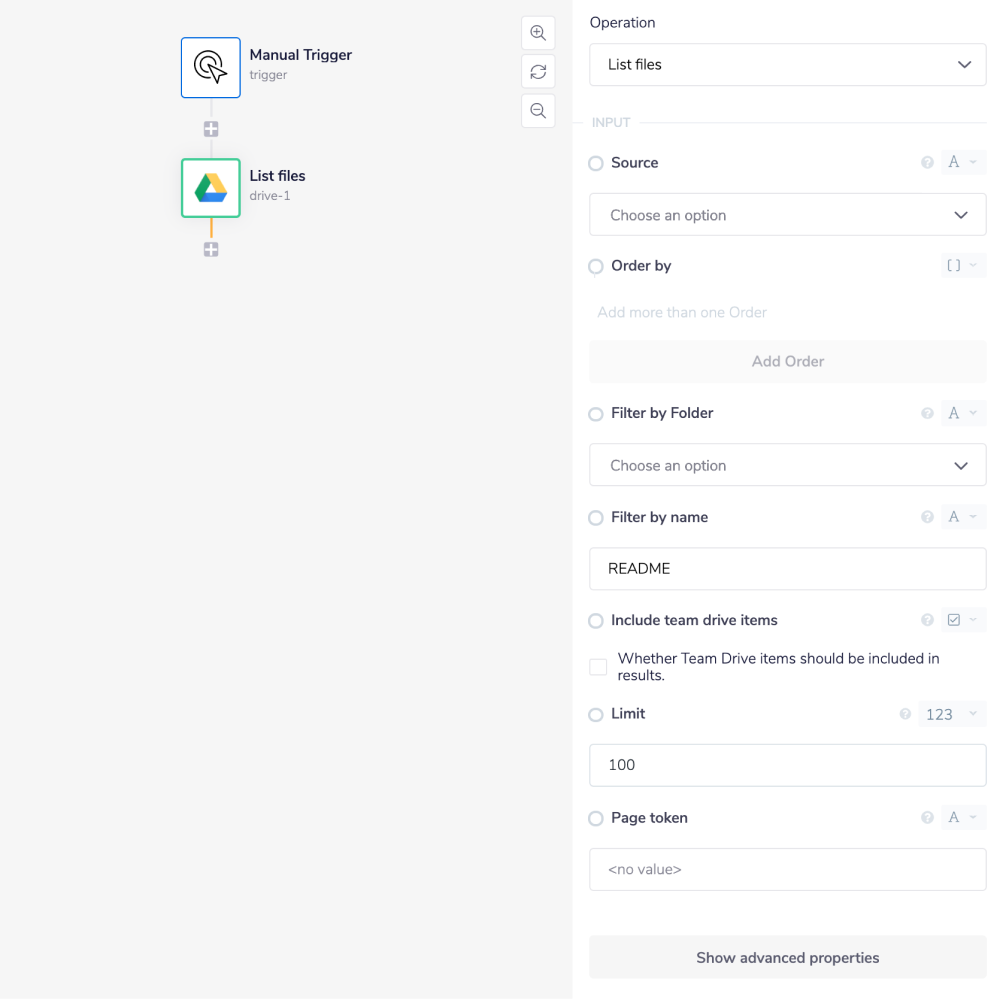The width and height of the screenshot is (1000, 999).
Task: Toggle the Filter by name radio button
Action: click(x=596, y=518)
